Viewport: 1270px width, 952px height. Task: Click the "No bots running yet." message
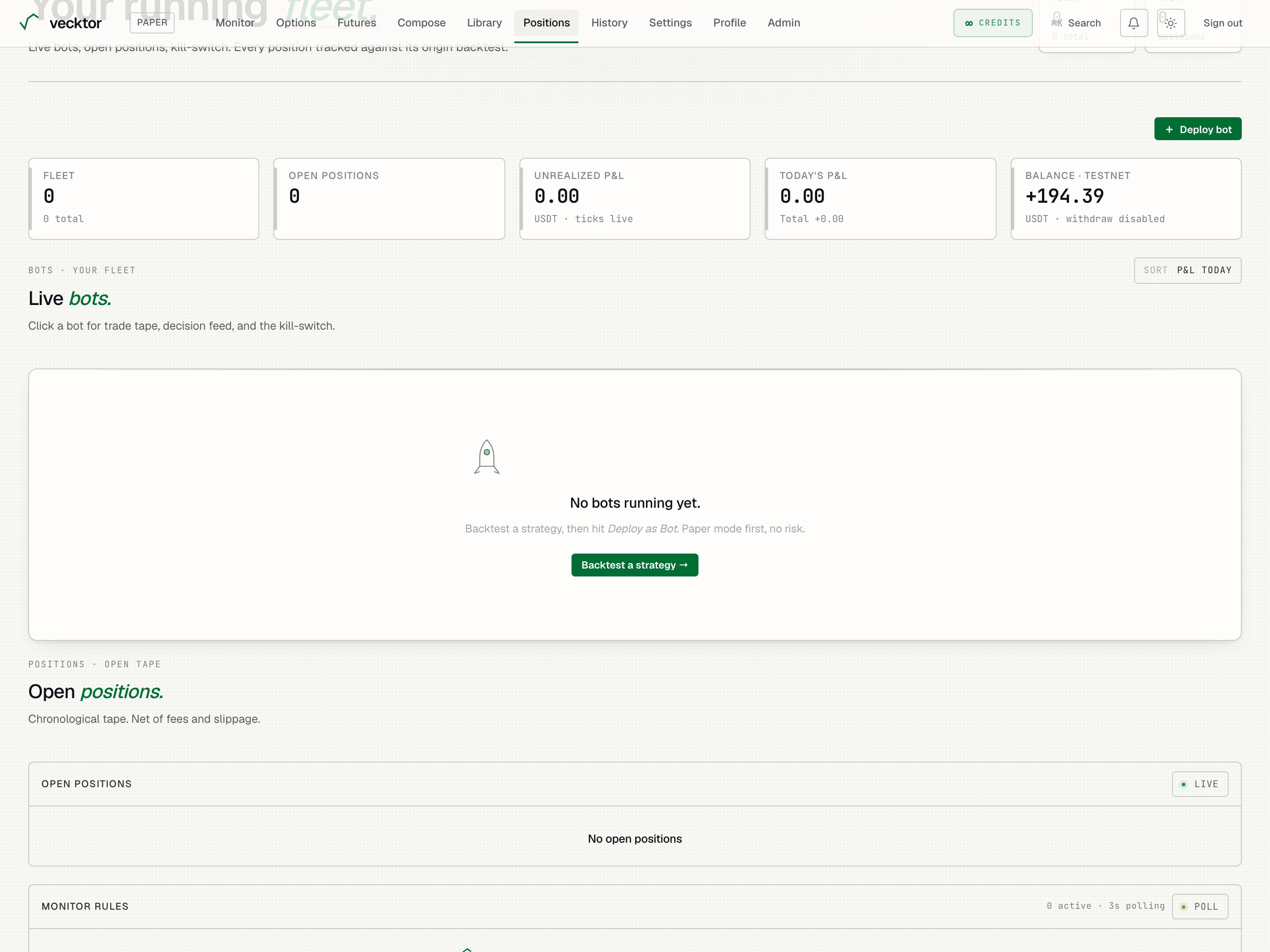635,503
